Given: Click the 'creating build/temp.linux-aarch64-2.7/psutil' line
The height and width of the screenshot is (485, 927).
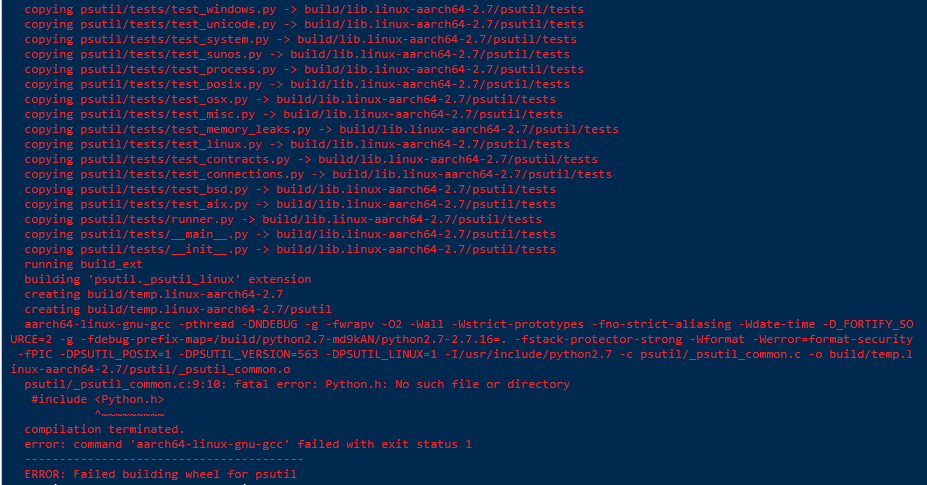Looking at the screenshot, I should pyautogui.click(x=178, y=309).
